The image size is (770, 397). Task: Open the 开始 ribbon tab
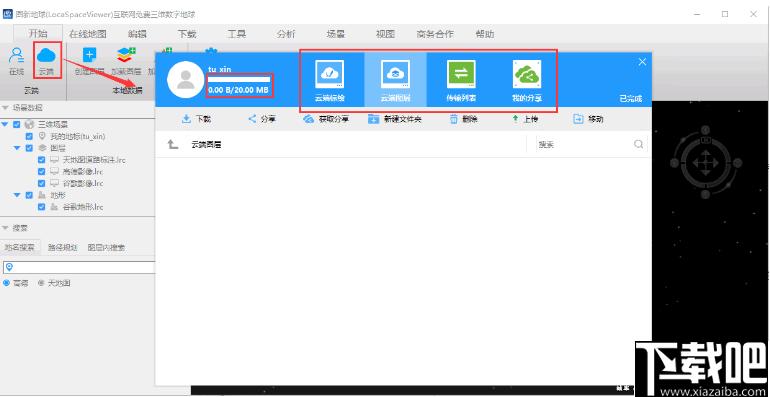(38, 34)
